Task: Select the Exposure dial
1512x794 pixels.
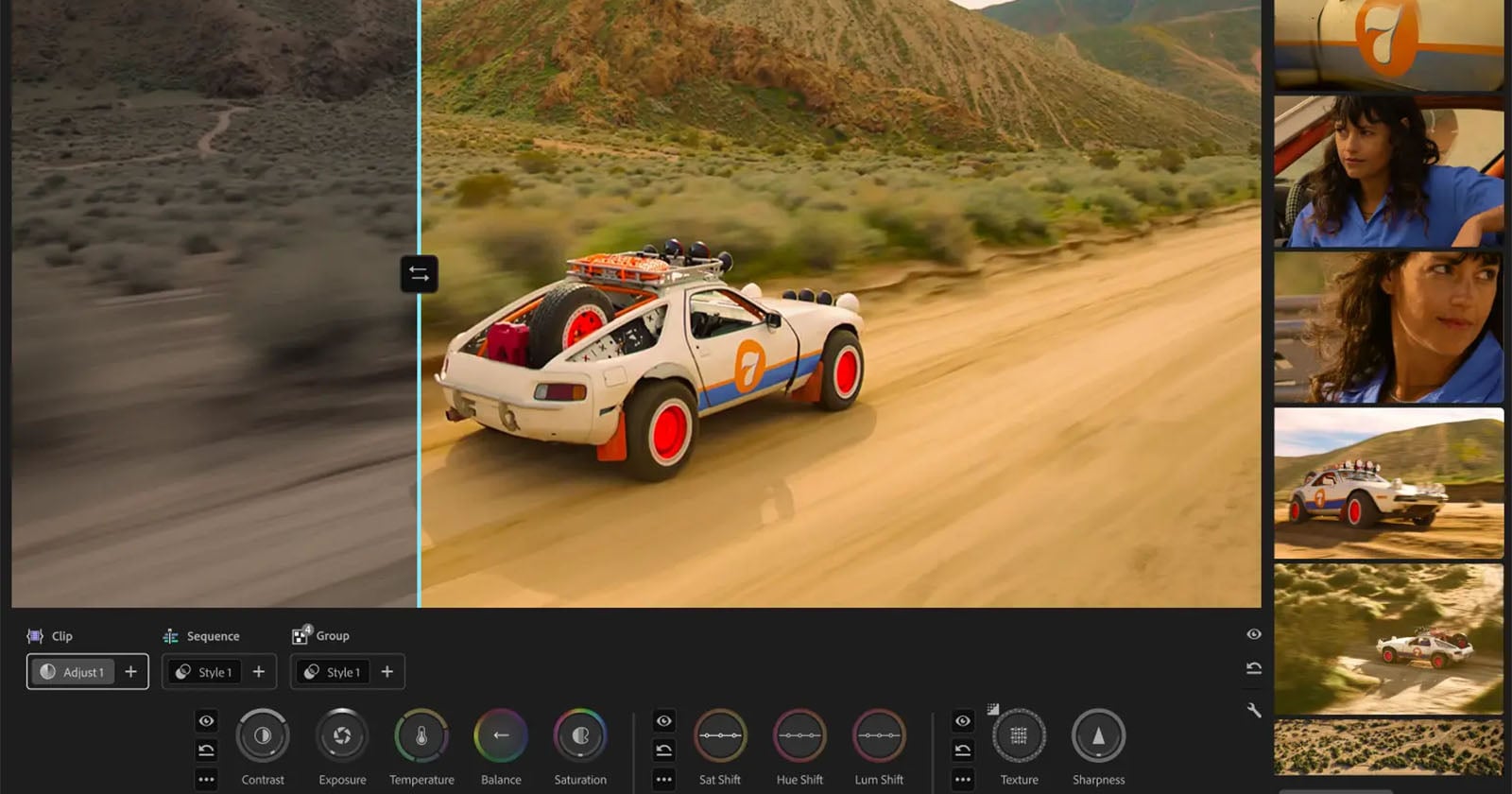Action: click(x=342, y=735)
